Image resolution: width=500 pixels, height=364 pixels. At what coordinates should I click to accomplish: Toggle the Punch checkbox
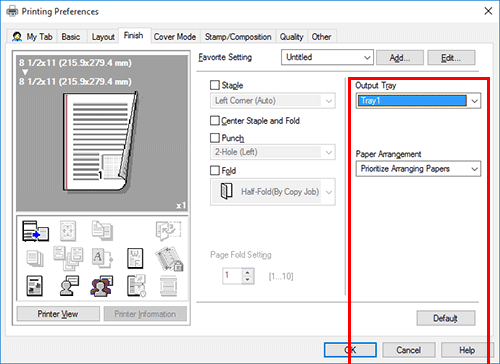tap(215, 138)
